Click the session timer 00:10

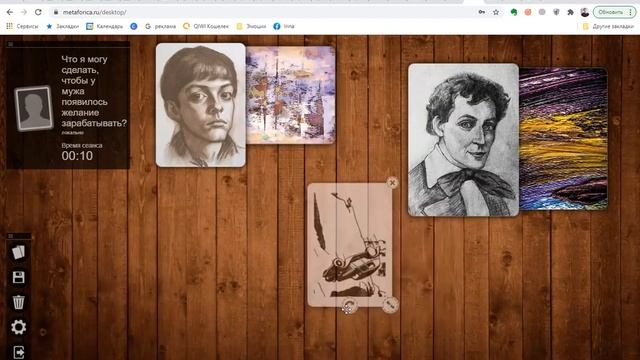pos(77,156)
